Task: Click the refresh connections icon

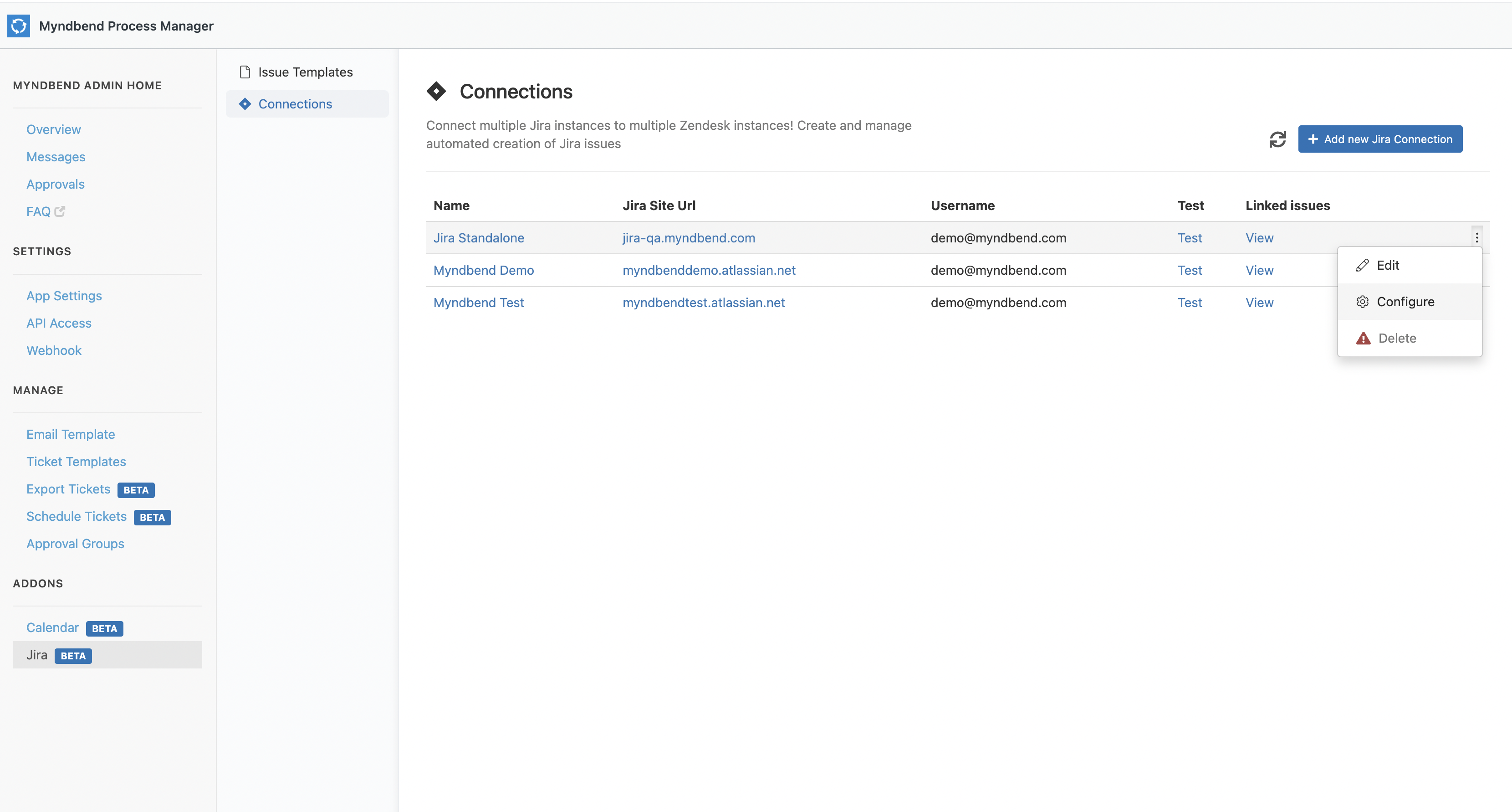Action: click(x=1277, y=139)
